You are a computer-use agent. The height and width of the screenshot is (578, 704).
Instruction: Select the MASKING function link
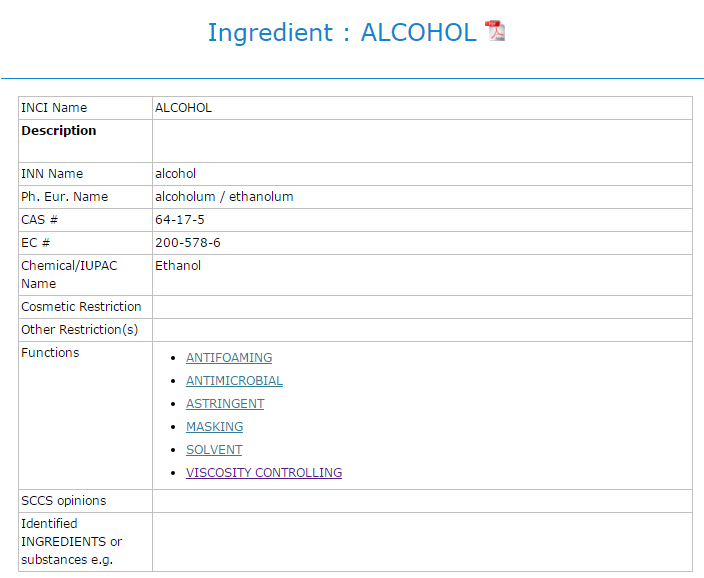(x=215, y=427)
